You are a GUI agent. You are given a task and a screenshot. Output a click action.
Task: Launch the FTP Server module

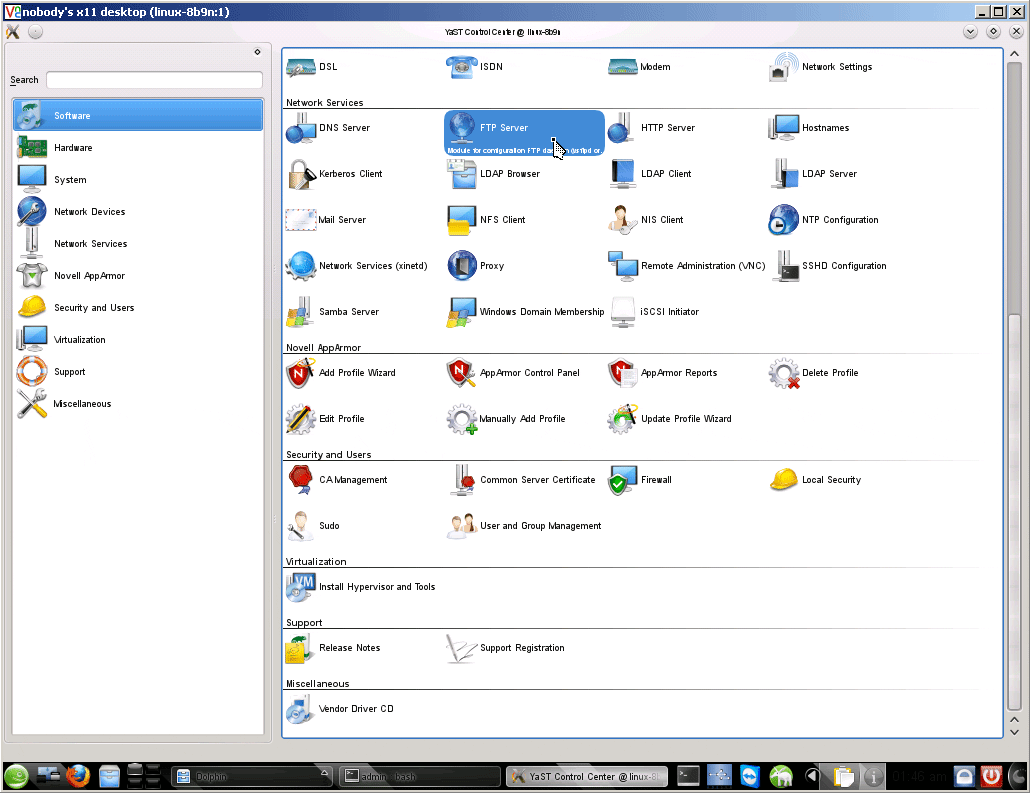(x=524, y=133)
